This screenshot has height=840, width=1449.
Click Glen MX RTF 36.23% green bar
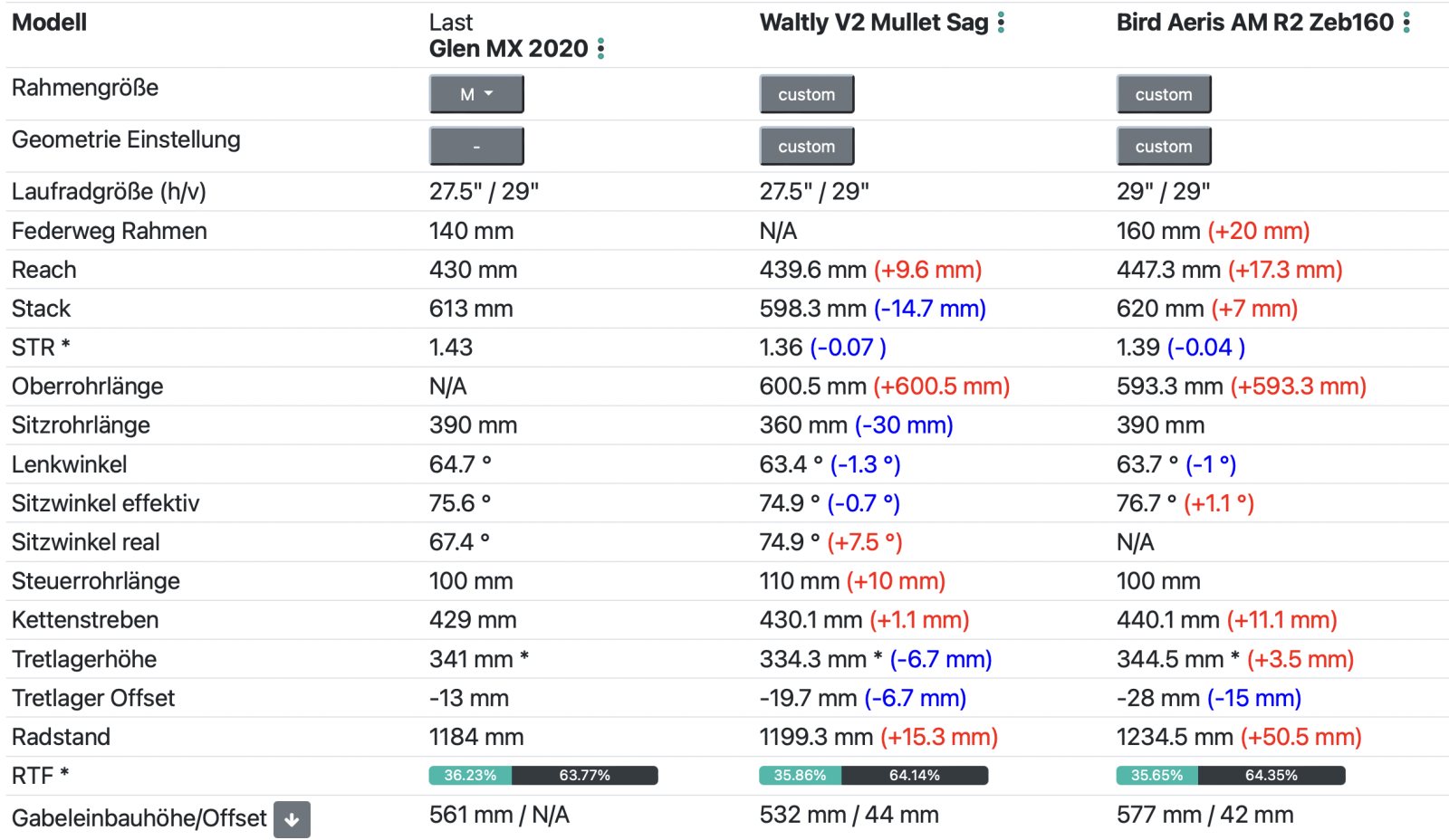(470, 776)
